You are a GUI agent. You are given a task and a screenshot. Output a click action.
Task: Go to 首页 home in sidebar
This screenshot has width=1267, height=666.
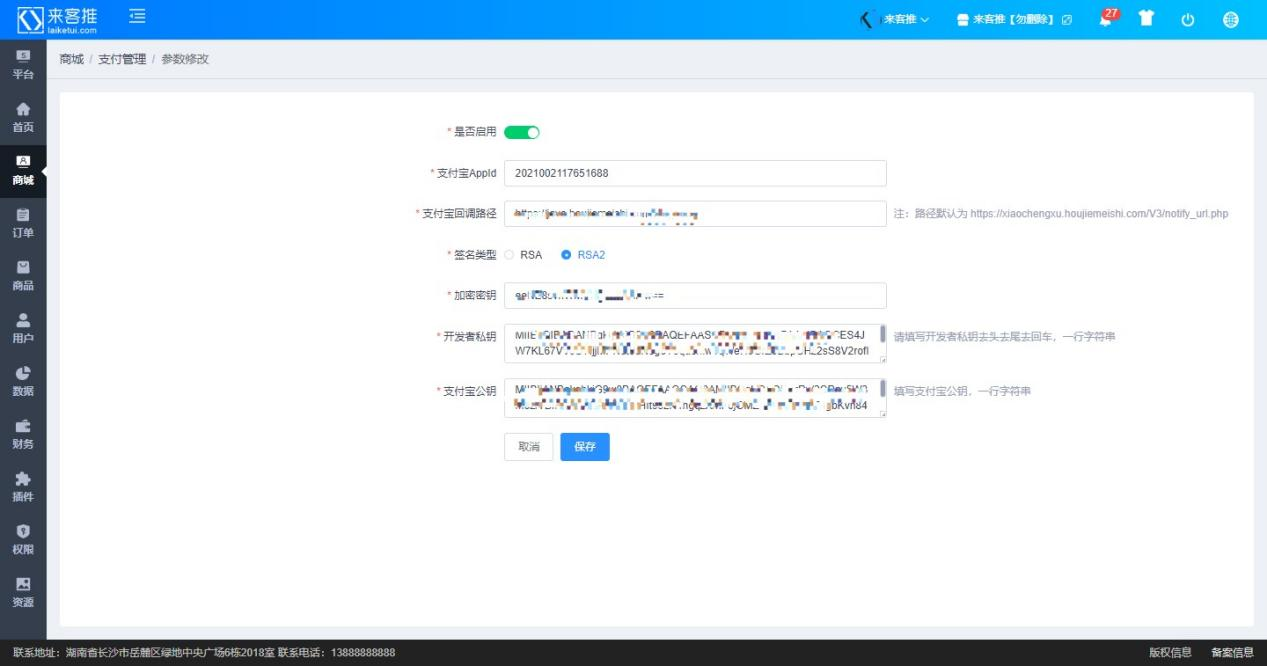click(x=23, y=118)
